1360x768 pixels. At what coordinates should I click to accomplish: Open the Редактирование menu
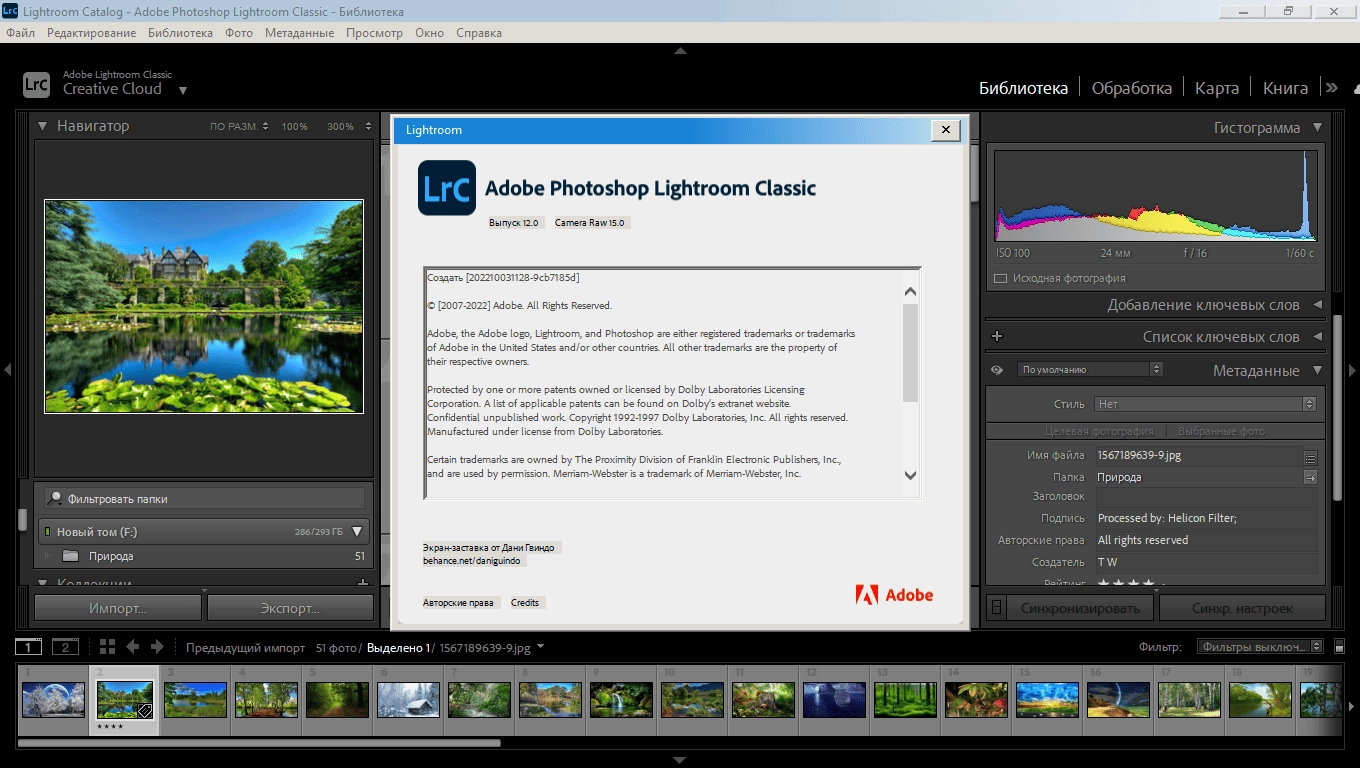click(91, 33)
